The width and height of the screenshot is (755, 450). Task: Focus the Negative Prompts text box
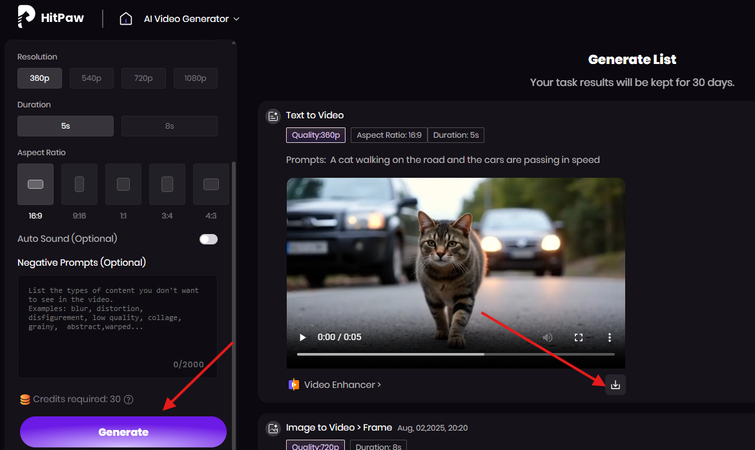[117, 326]
